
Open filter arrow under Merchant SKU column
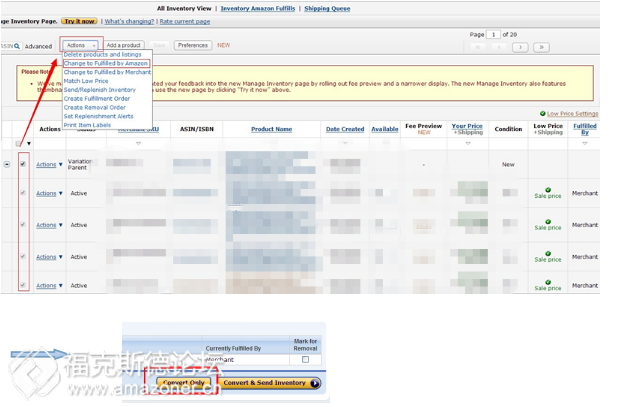138,143
